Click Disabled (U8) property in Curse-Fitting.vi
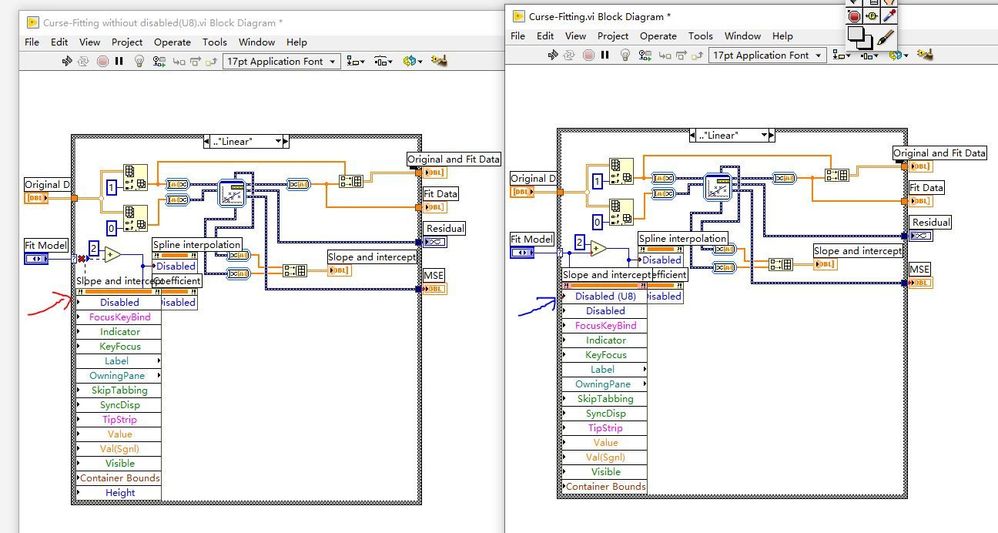The width and height of the screenshot is (998, 533). click(x=605, y=296)
